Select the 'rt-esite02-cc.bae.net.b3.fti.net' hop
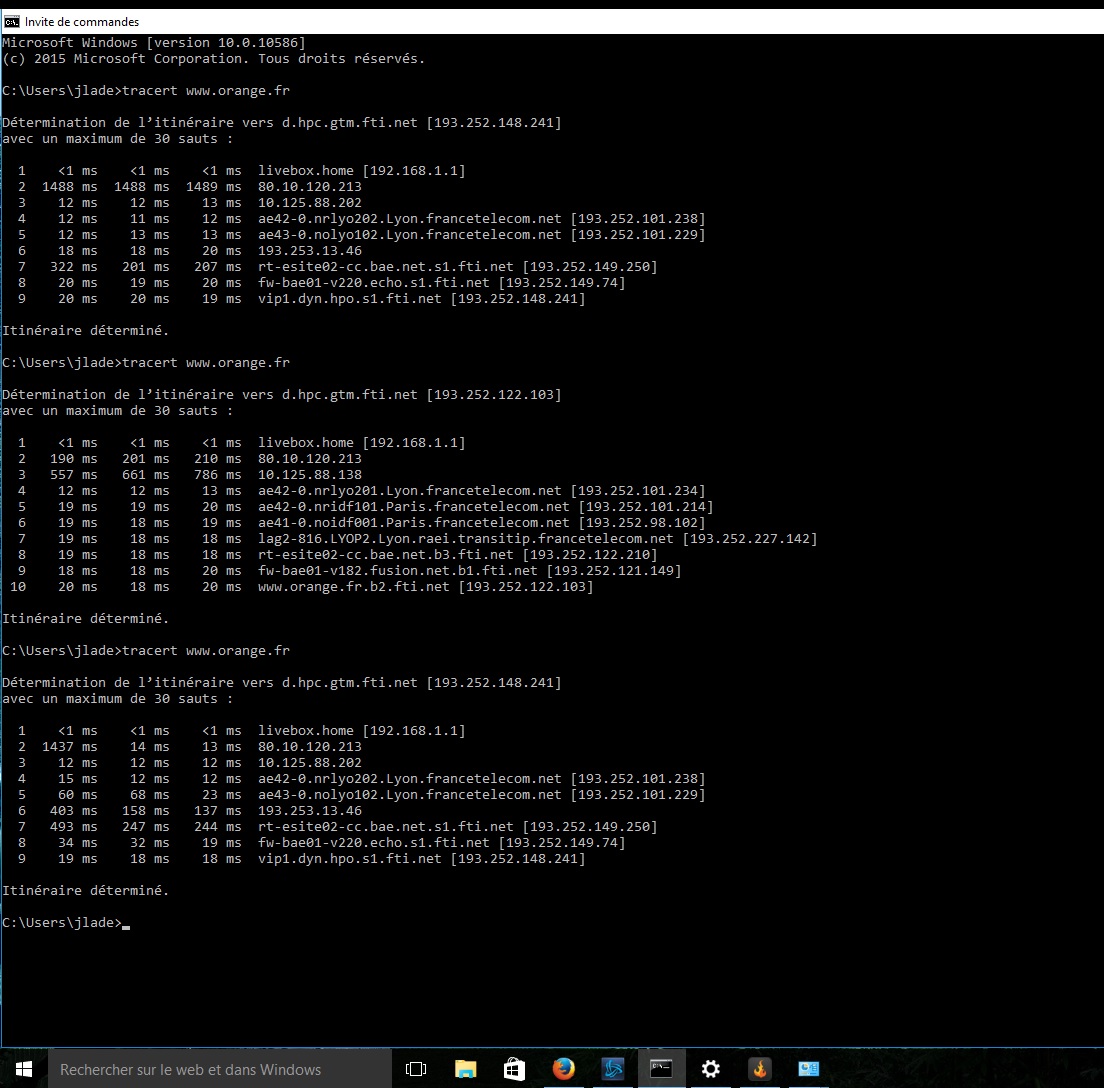 point(336,555)
